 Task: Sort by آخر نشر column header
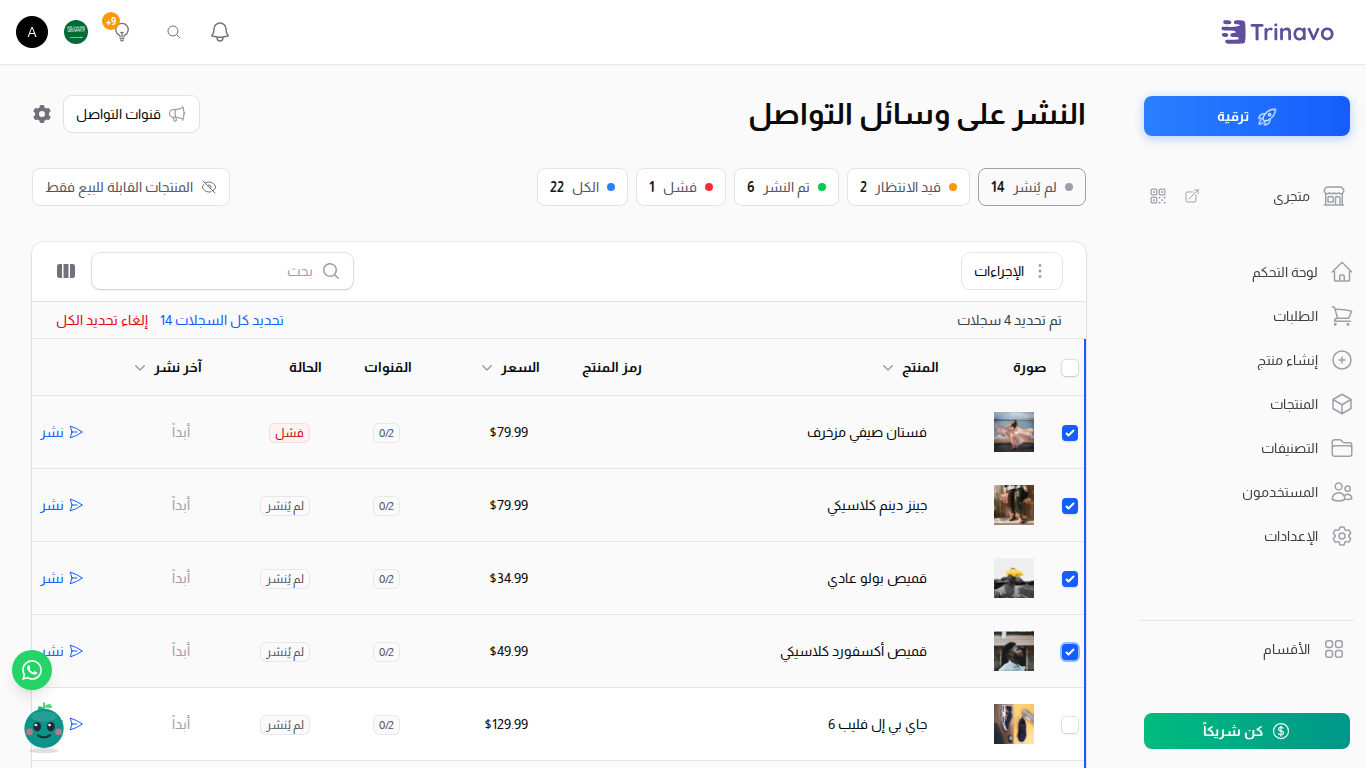[x=168, y=367]
